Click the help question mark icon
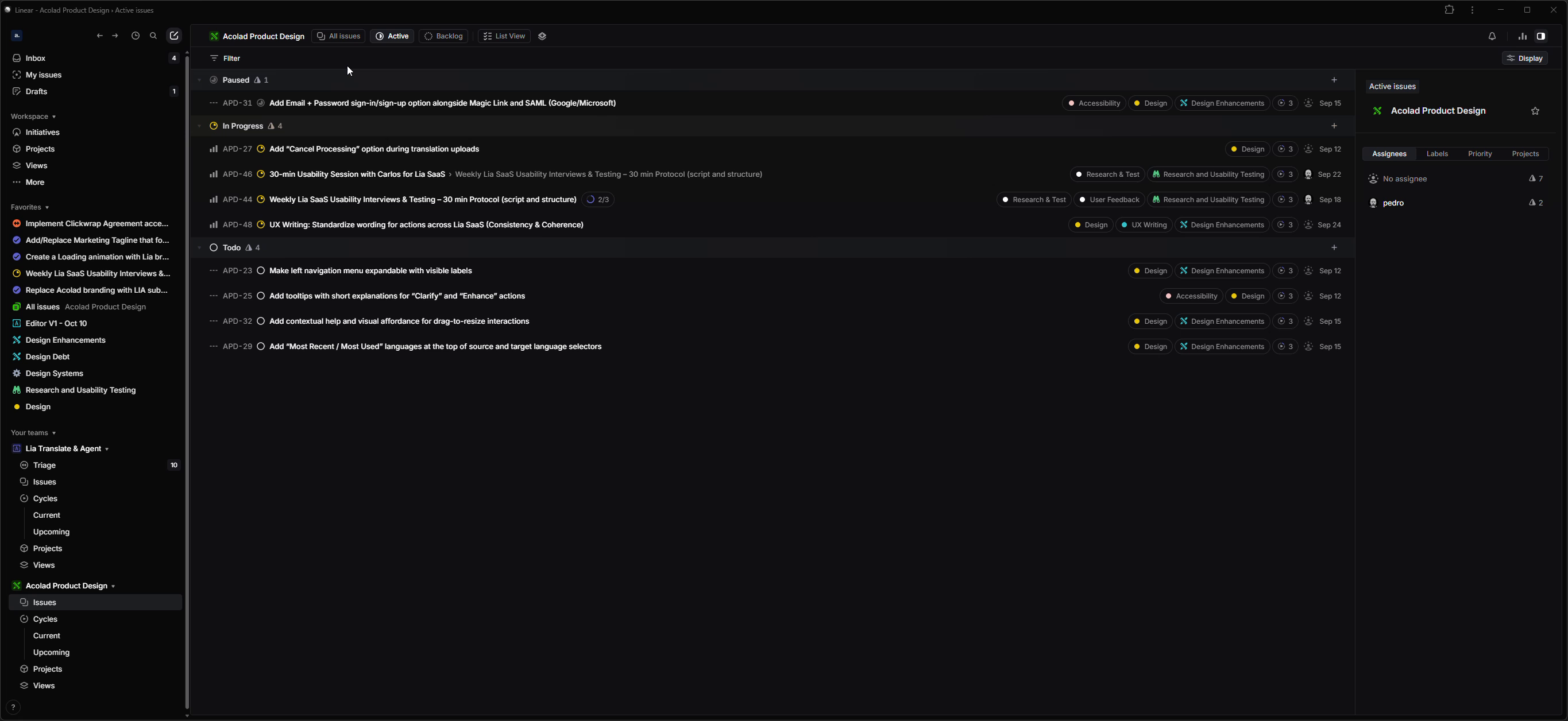Screen dimensions: 1568x721 pyautogui.click(x=13, y=707)
